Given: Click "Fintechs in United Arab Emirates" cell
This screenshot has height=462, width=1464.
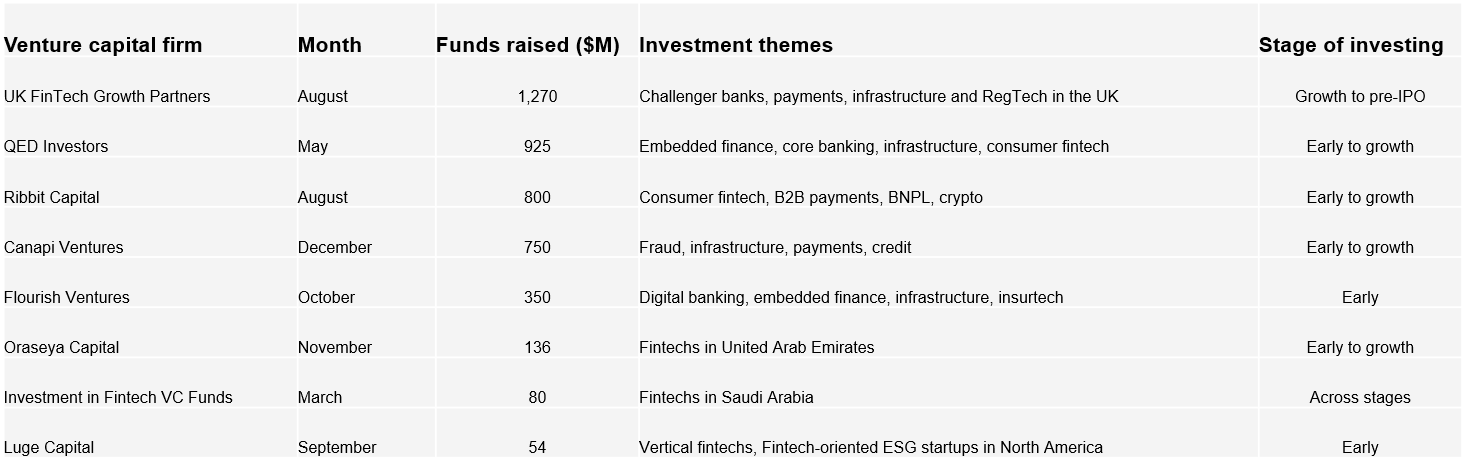Looking at the screenshot, I should (756, 348).
